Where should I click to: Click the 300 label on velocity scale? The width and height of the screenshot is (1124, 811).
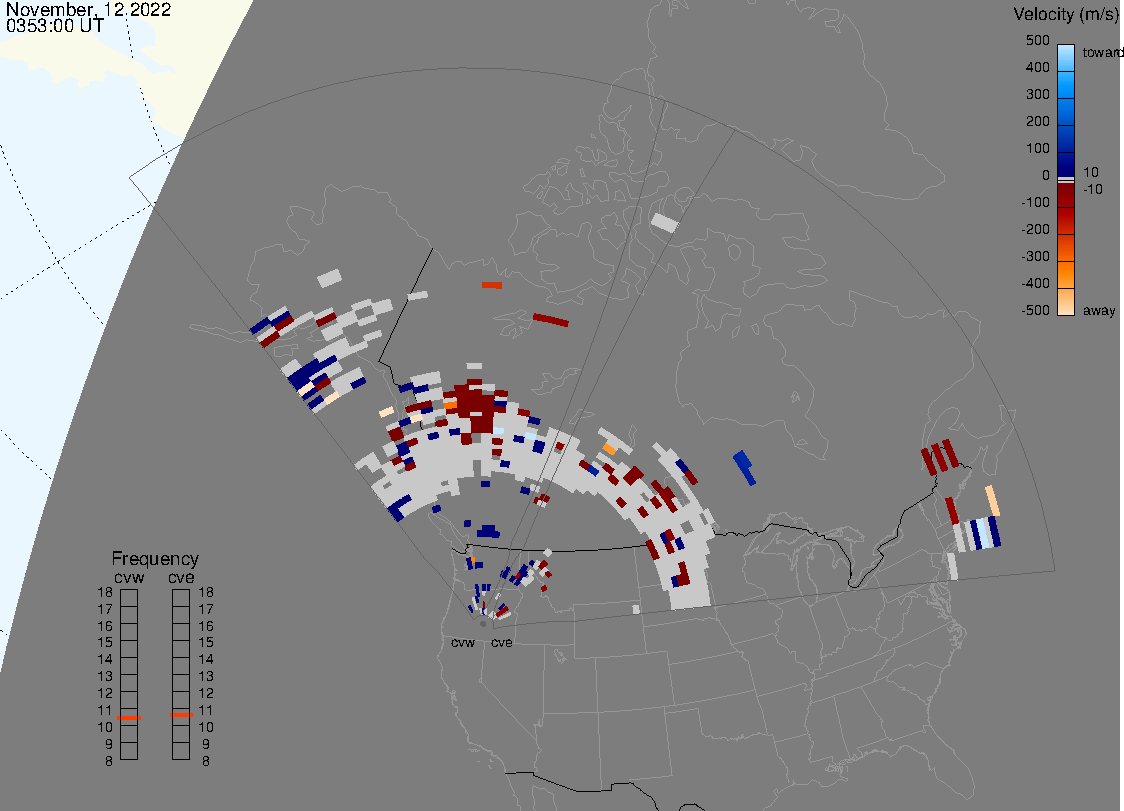point(1037,95)
